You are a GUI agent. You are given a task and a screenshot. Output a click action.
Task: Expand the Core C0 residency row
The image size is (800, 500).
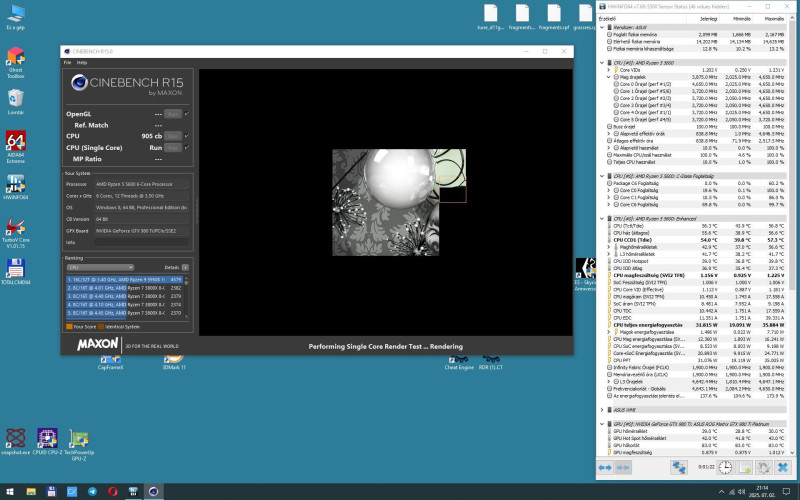[609, 190]
